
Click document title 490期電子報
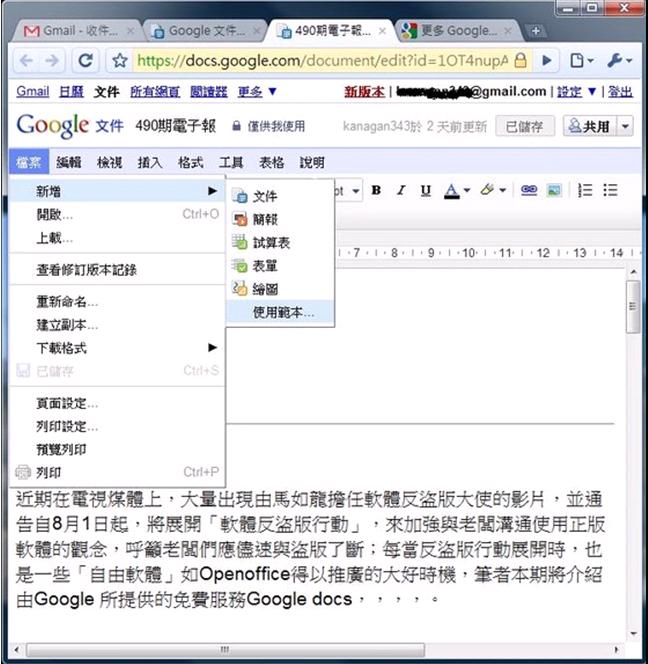175,126
